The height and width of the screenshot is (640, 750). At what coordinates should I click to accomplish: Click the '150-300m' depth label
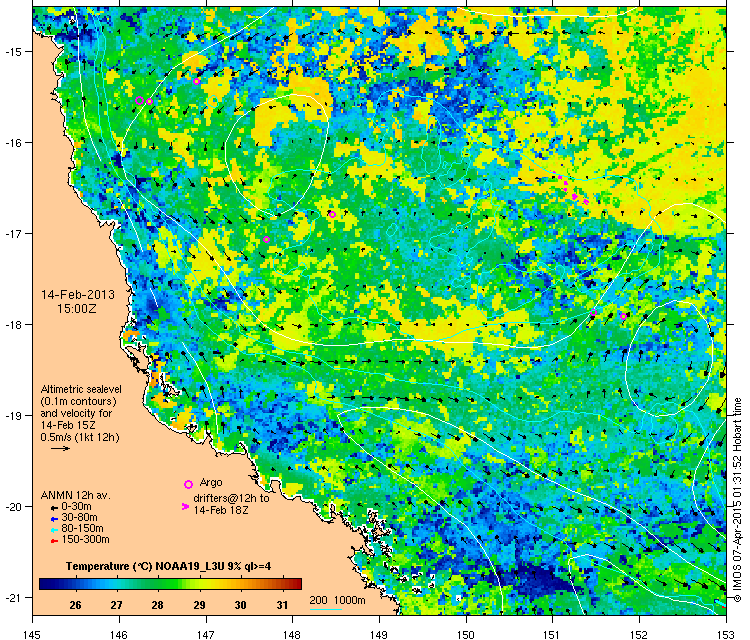86,540
